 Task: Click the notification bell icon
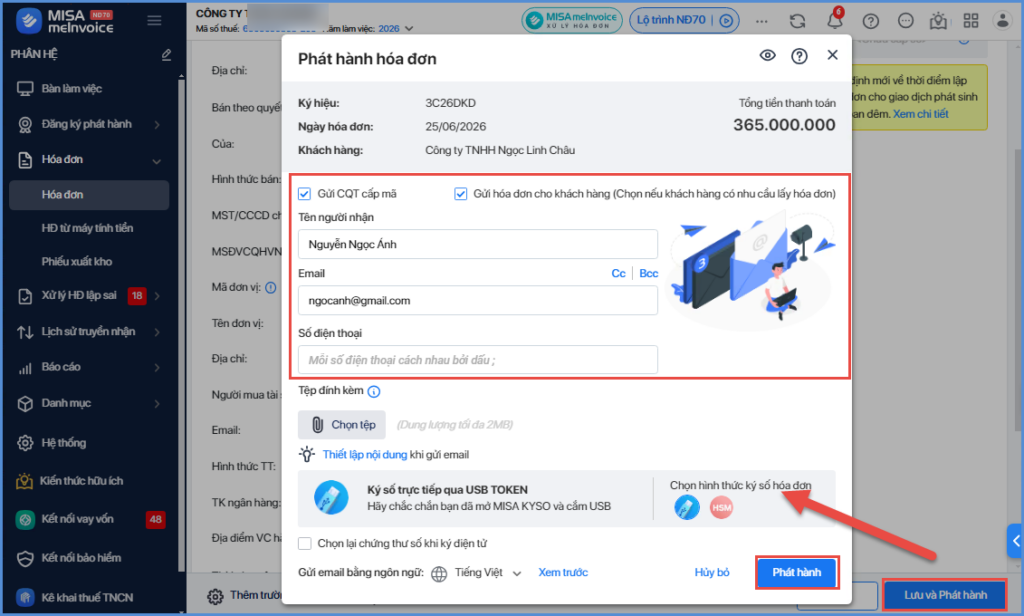[x=835, y=20]
